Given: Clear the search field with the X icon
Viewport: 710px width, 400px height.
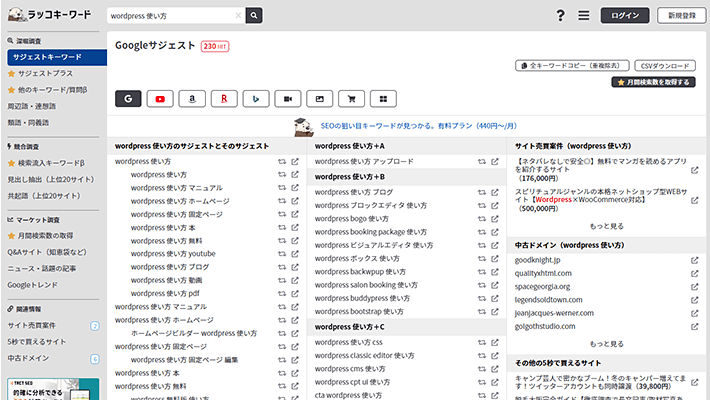Looking at the screenshot, I should tap(238, 15).
